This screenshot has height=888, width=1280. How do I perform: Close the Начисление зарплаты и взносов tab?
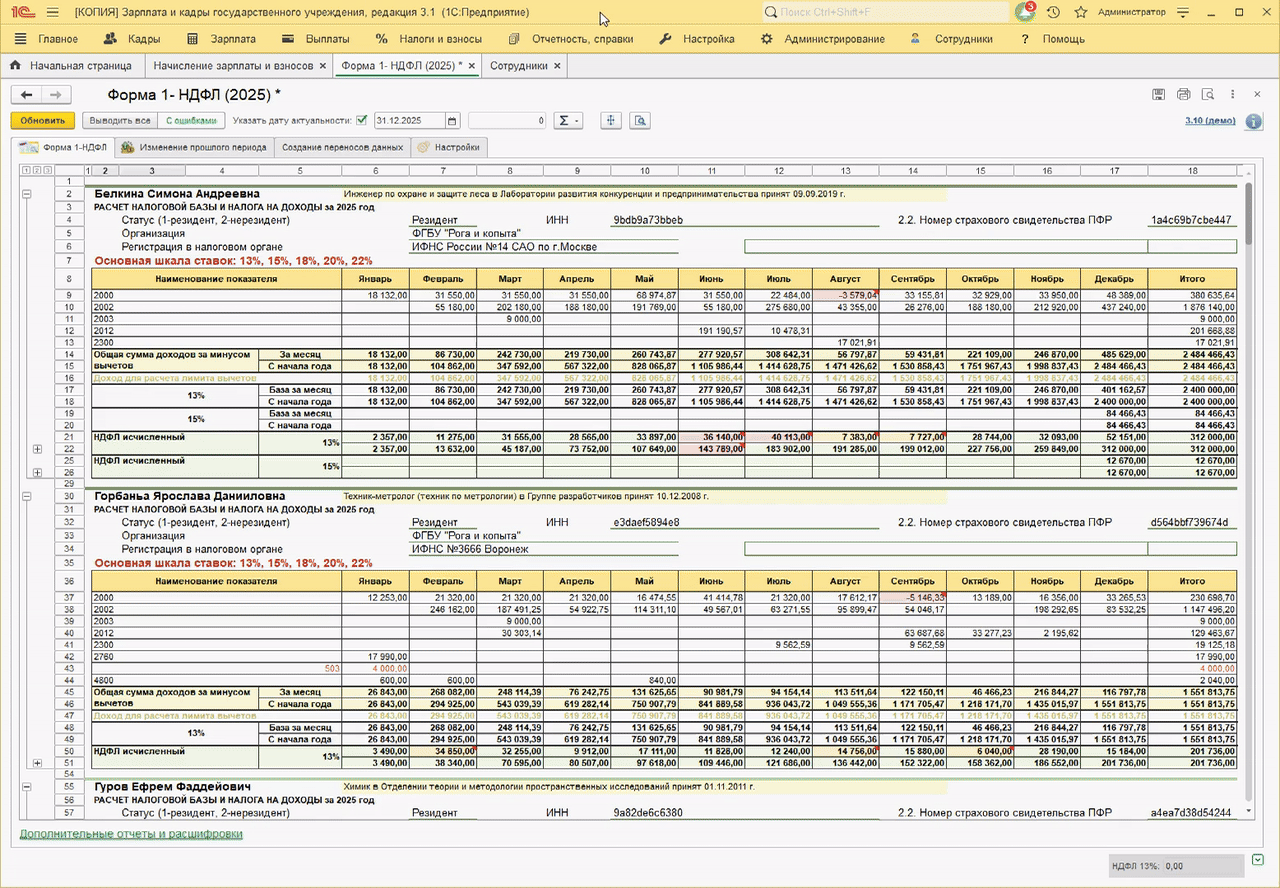coord(322,66)
